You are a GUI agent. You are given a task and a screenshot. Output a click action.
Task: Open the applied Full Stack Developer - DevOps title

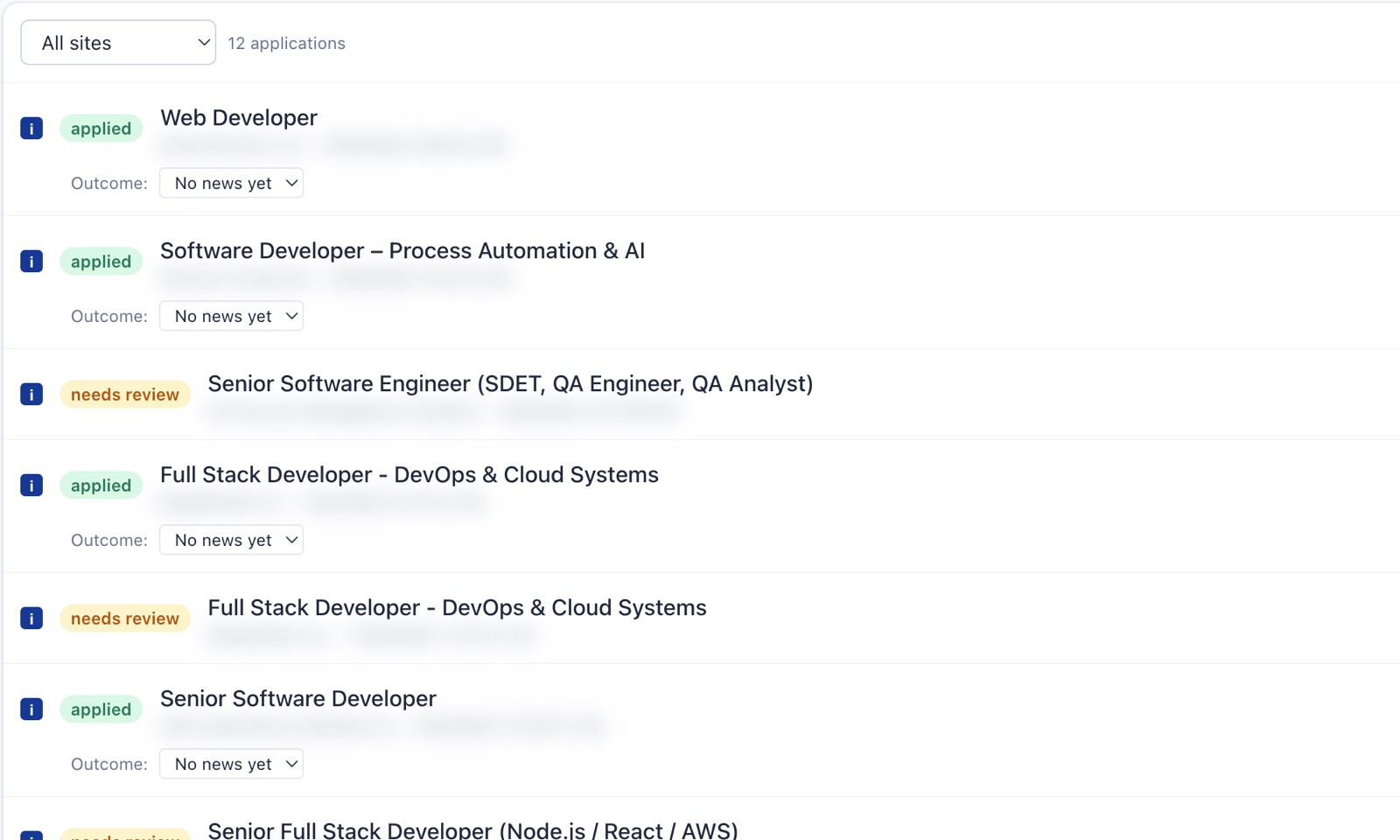coord(409,475)
